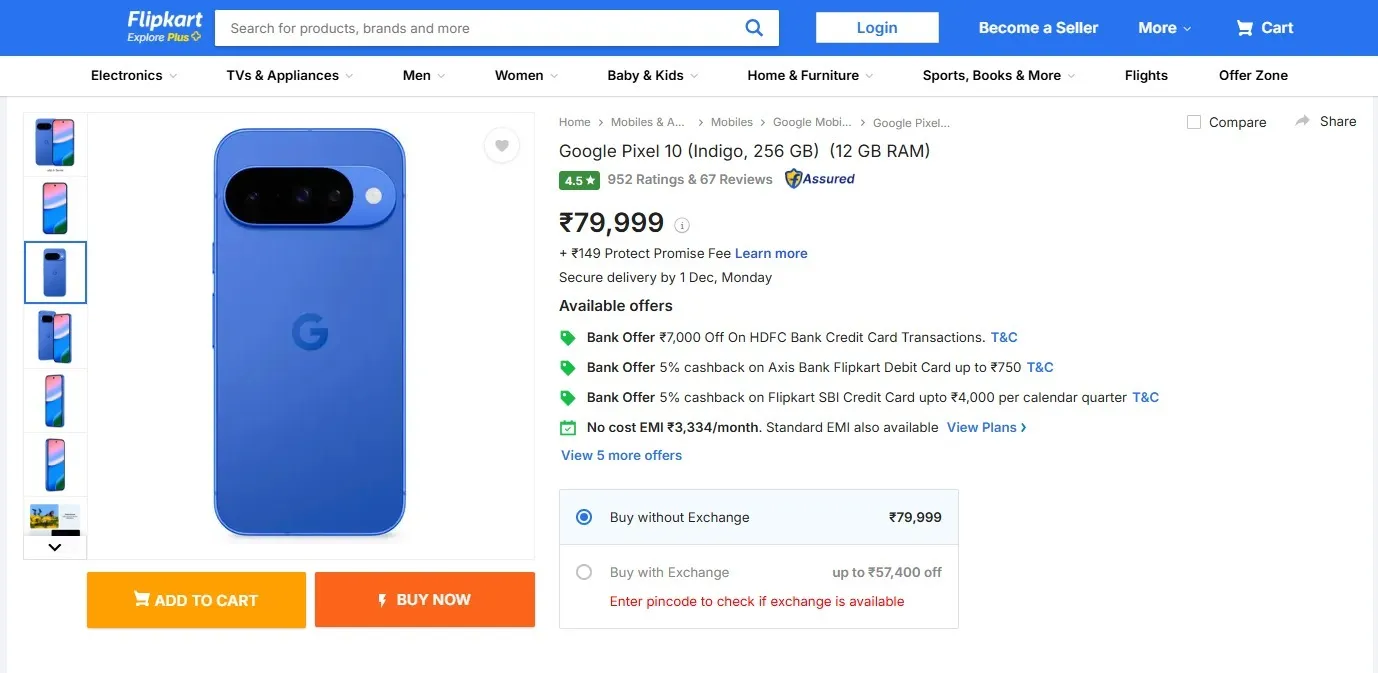
Task: Select Buy without Exchange option
Action: [584, 517]
